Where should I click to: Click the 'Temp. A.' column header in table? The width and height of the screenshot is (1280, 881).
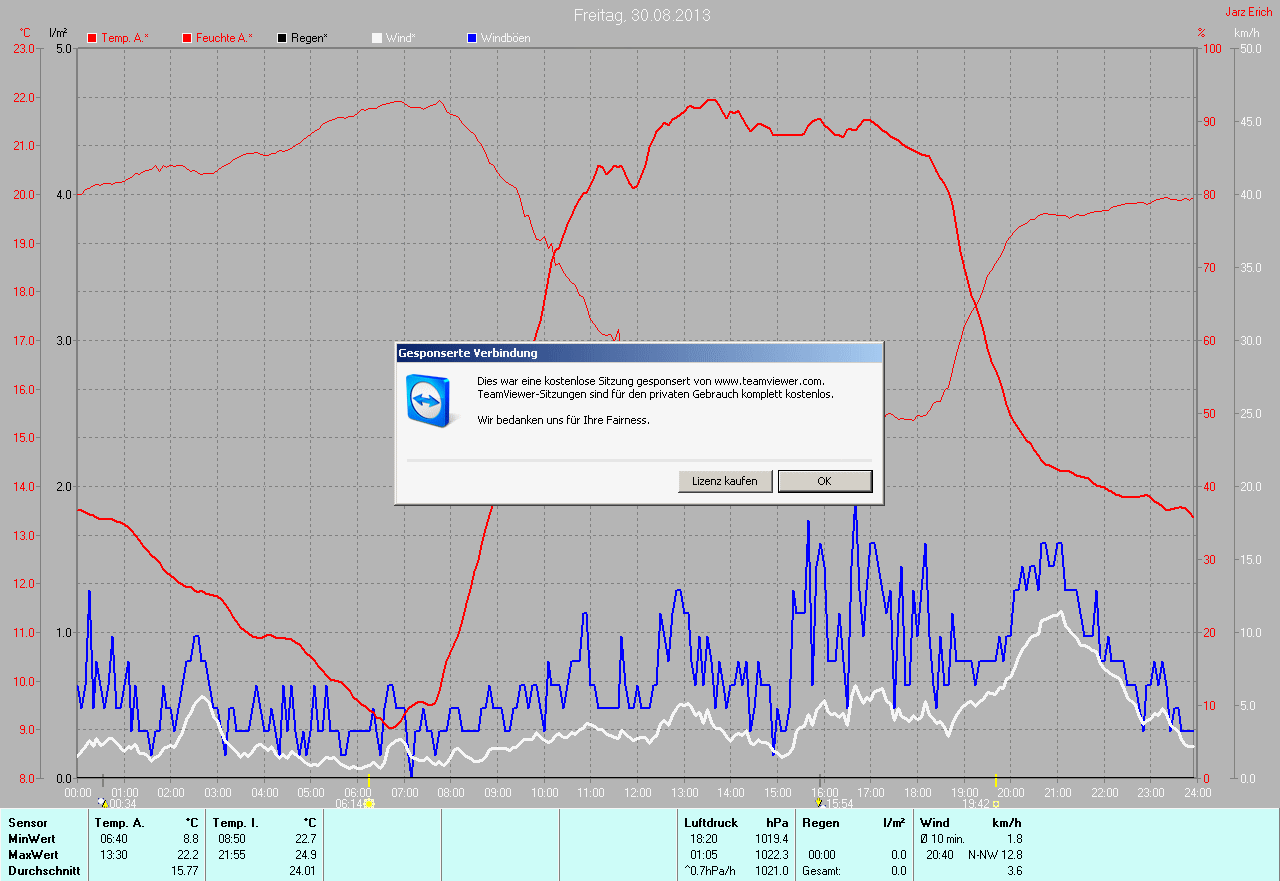point(120,823)
